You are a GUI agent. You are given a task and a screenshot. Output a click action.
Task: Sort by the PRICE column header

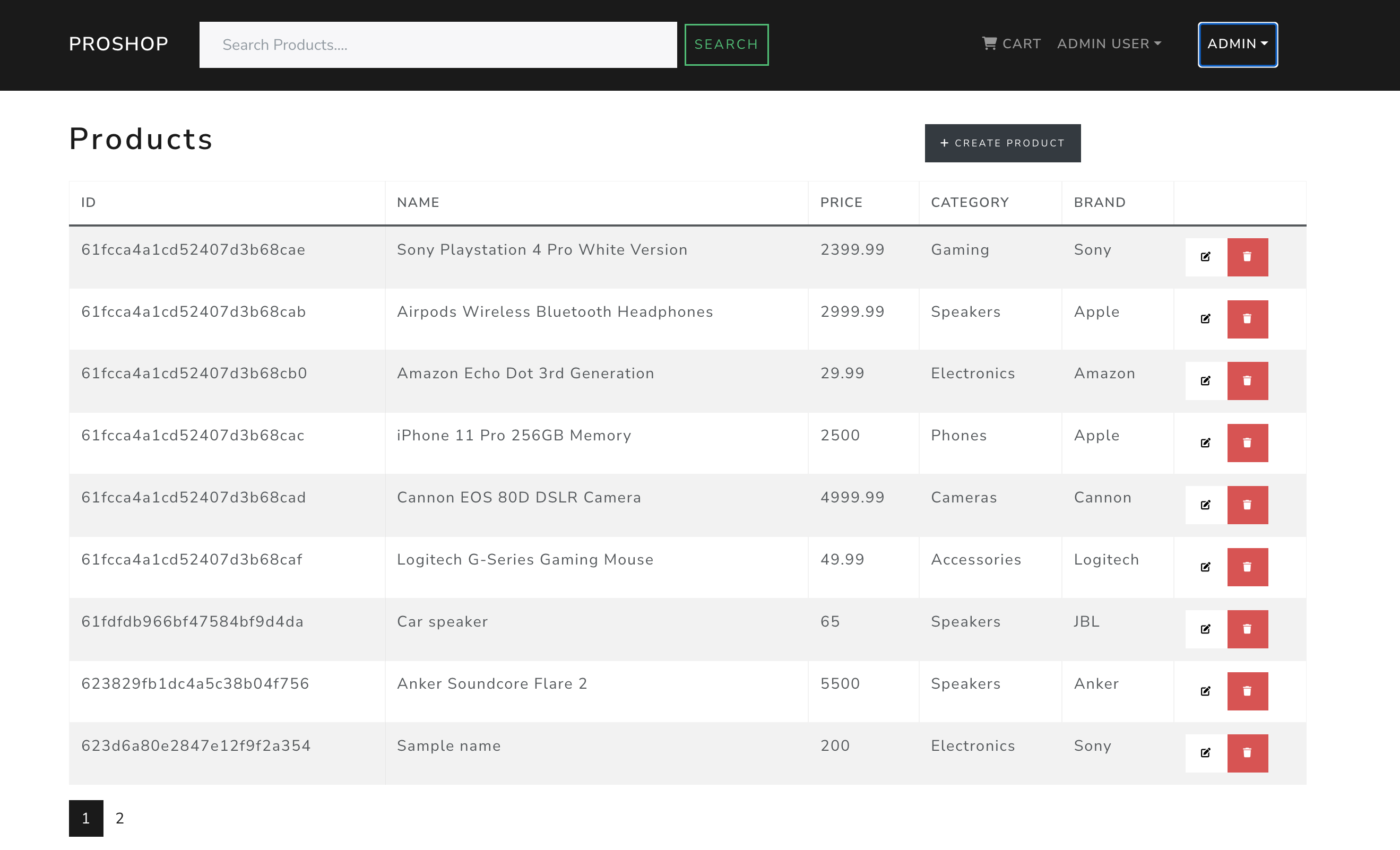842,202
